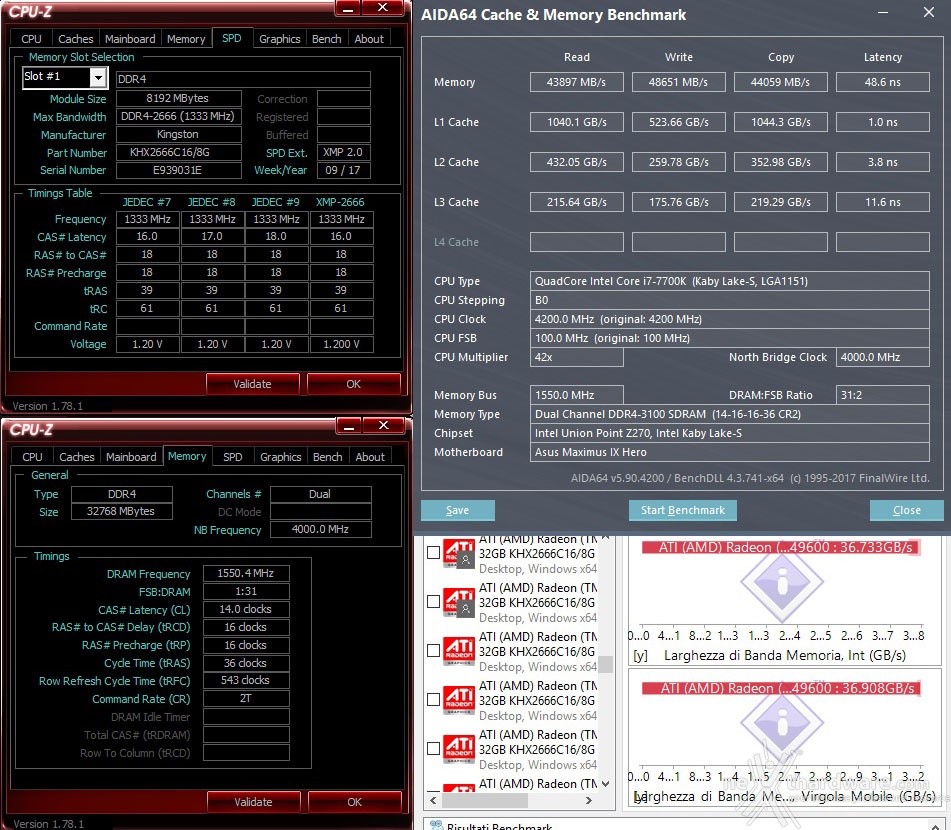
Task: Click Validate in the CPU-Z SPD window
Action: coord(252,384)
